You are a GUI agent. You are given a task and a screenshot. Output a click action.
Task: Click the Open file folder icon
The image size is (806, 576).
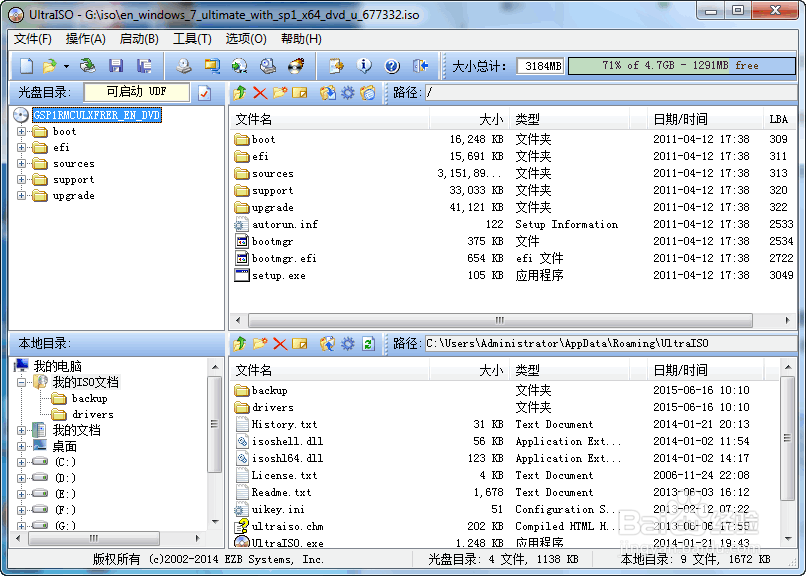(49, 66)
